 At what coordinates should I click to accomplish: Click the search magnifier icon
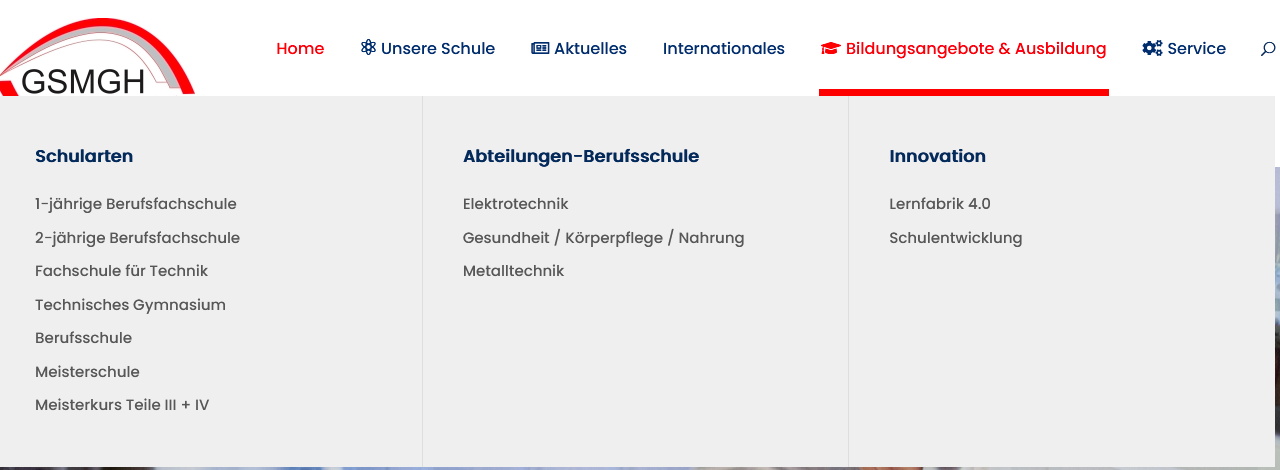pyautogui.click(x=1267, y=48)
